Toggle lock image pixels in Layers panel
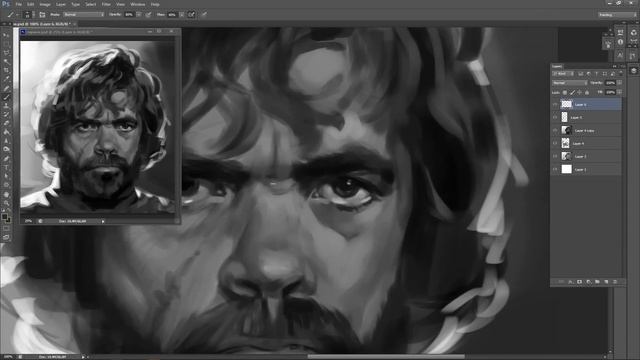This screenshot has height=360, width=640. pos(572,93)
